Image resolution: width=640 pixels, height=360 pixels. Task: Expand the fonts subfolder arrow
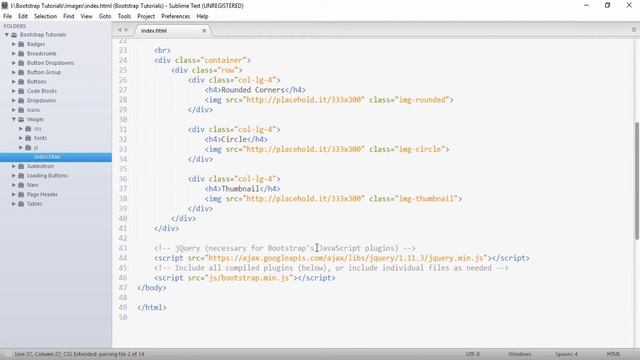pyautogui.click(x=21, y=138)
